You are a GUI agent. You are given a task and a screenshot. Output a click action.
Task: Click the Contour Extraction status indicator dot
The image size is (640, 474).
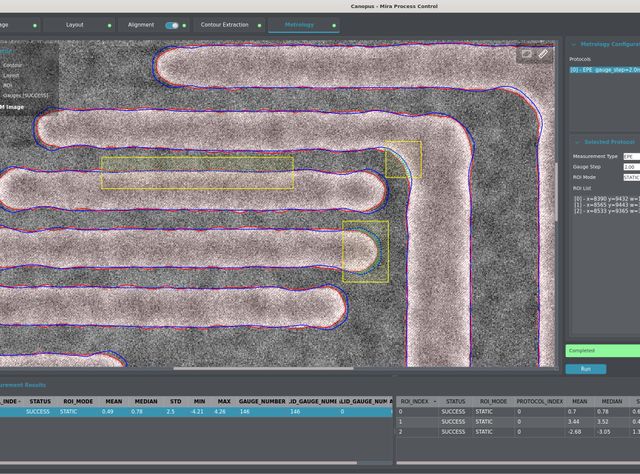(x=259, y=25)
